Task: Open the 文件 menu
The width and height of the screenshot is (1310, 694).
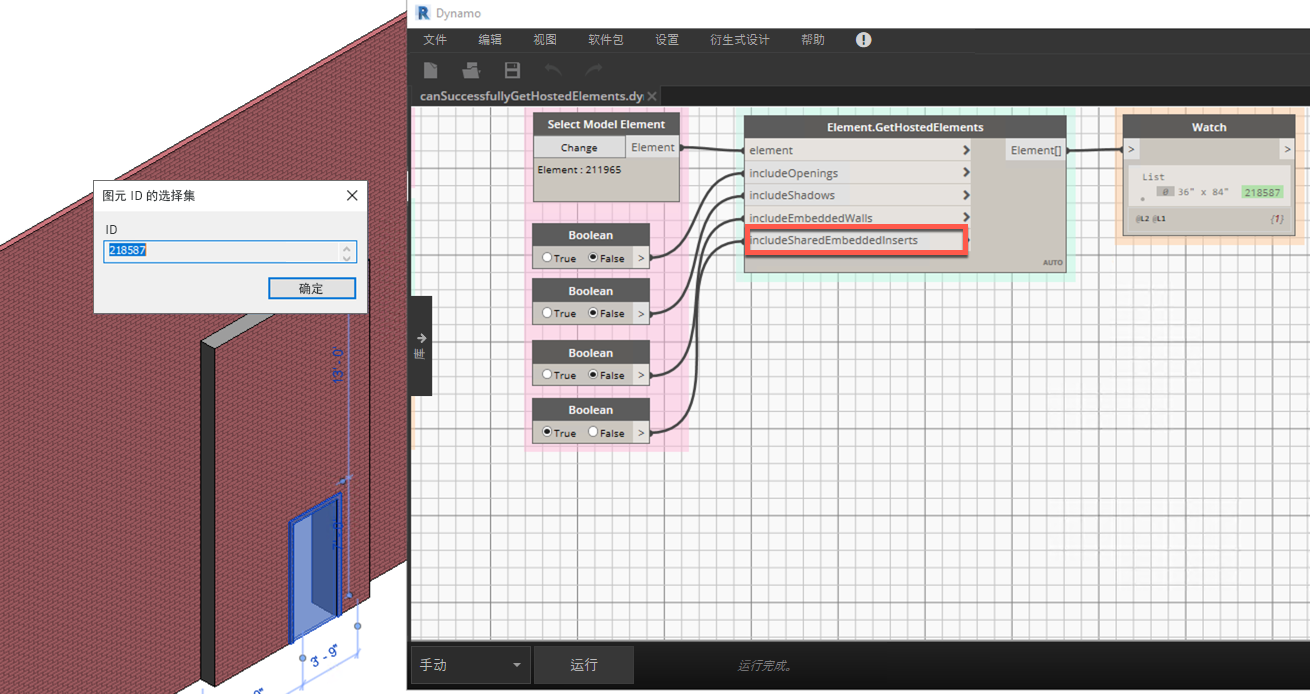Action: click(435, 40)
